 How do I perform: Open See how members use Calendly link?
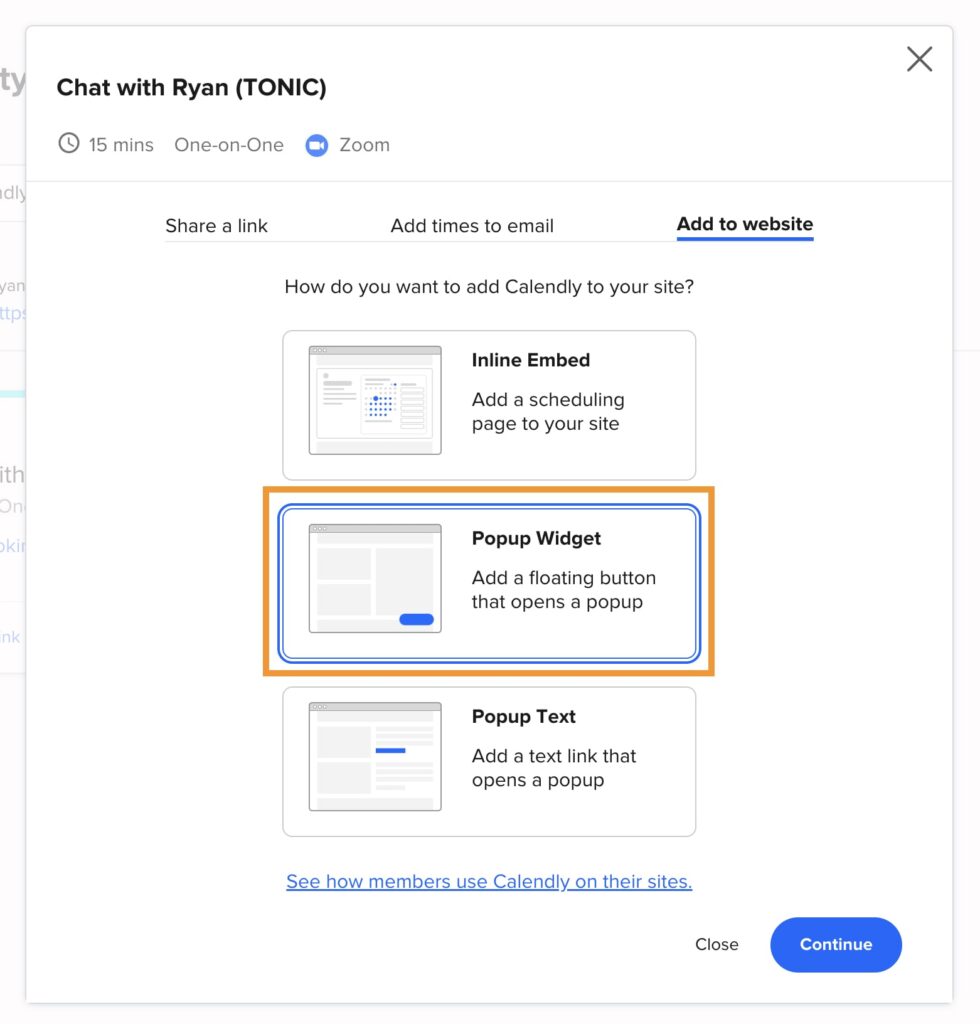point(489,882)
